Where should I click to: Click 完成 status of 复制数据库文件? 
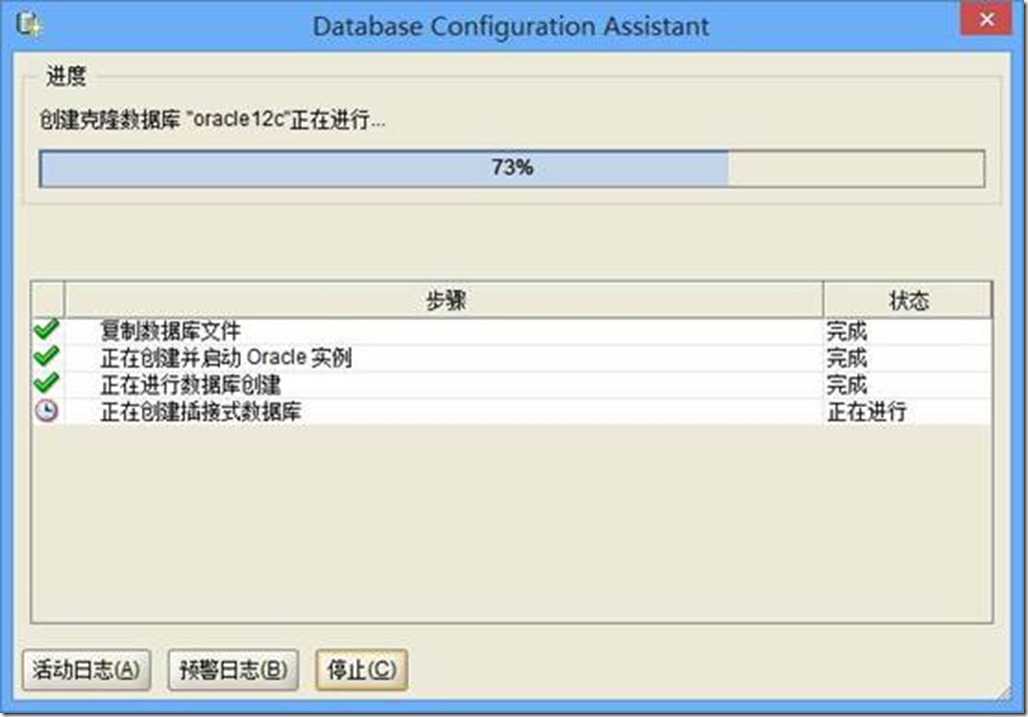coord(846,332)
